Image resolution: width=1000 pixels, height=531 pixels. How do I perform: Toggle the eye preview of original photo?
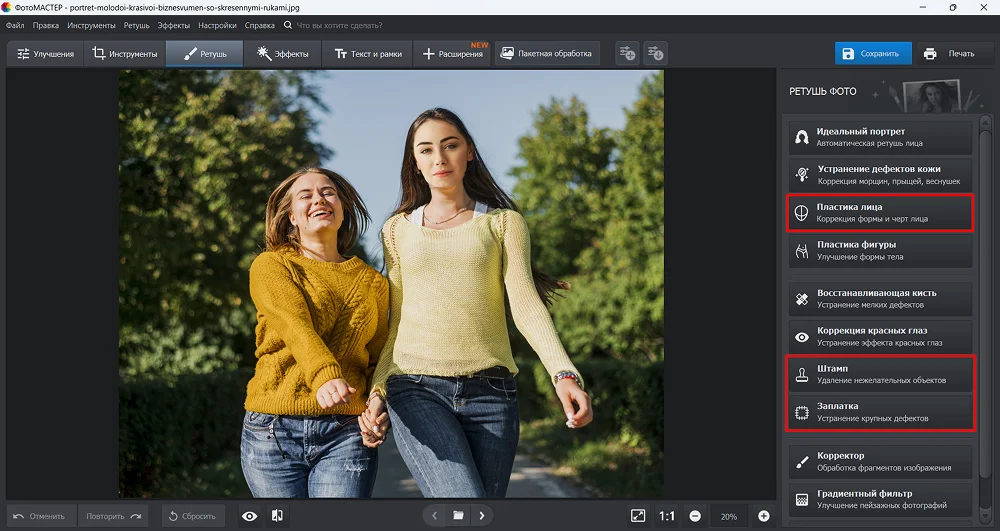point(250,516)
